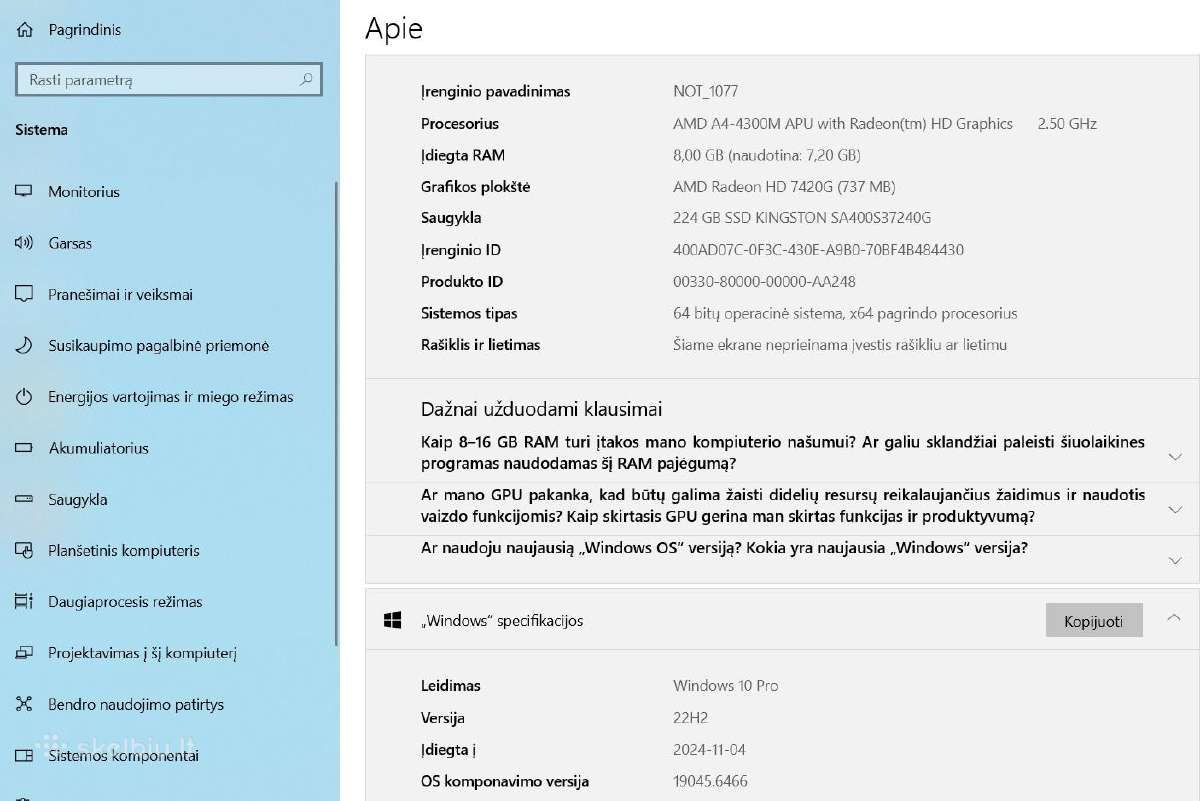
Task: Click the OS komponavimo versija label
Action: coord(505,782)
